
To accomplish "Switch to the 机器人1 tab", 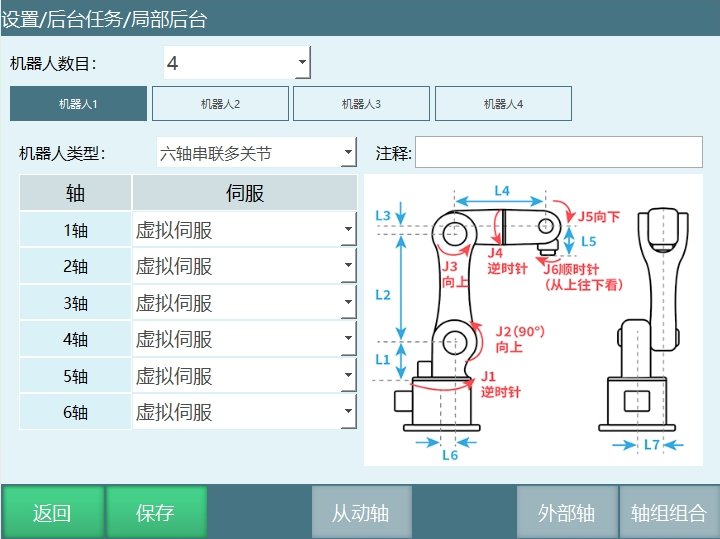I will [78, 104].
